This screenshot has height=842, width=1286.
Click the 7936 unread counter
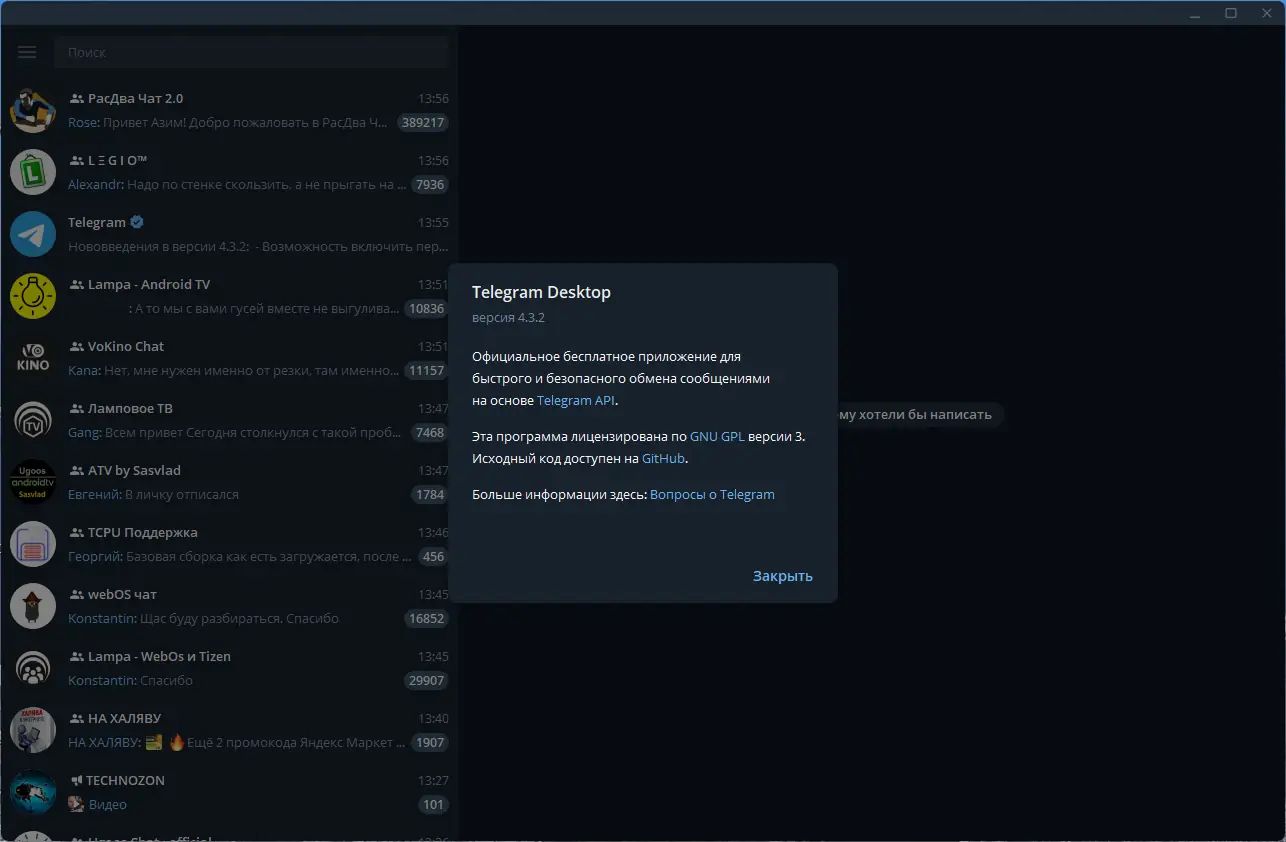pos(430,184)
